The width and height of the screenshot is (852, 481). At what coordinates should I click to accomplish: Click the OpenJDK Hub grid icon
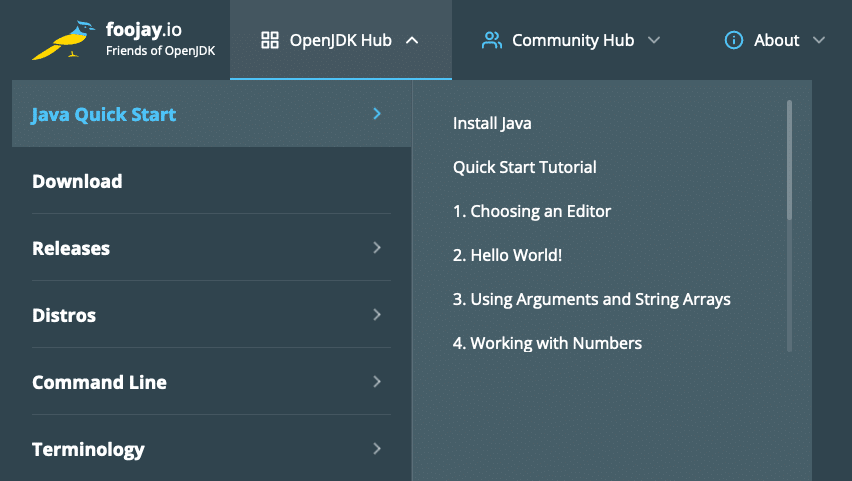pyautogui.click(x=270, y=40)
